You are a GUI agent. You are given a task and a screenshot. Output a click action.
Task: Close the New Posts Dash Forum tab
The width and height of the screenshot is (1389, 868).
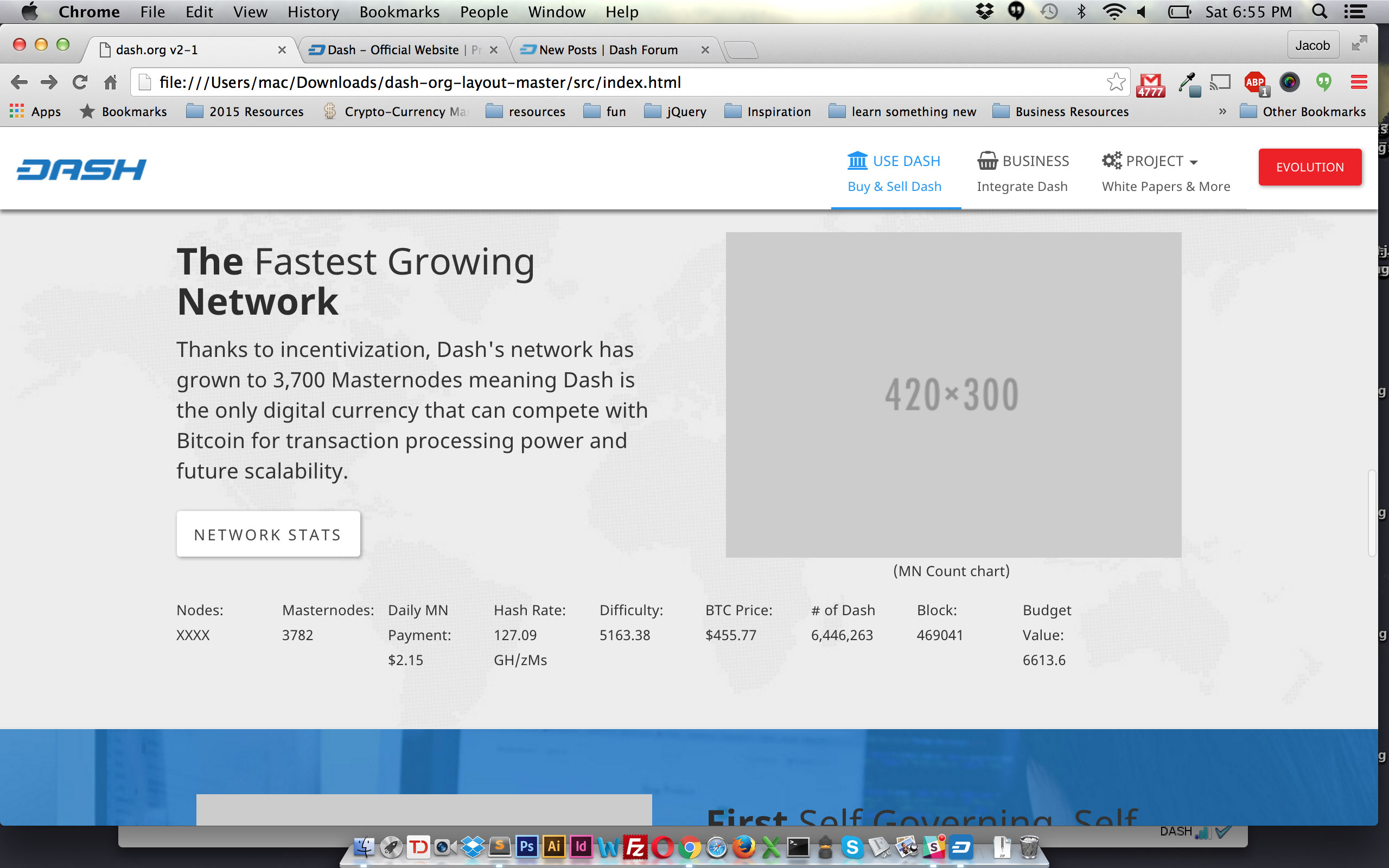(x=705, y=50)
